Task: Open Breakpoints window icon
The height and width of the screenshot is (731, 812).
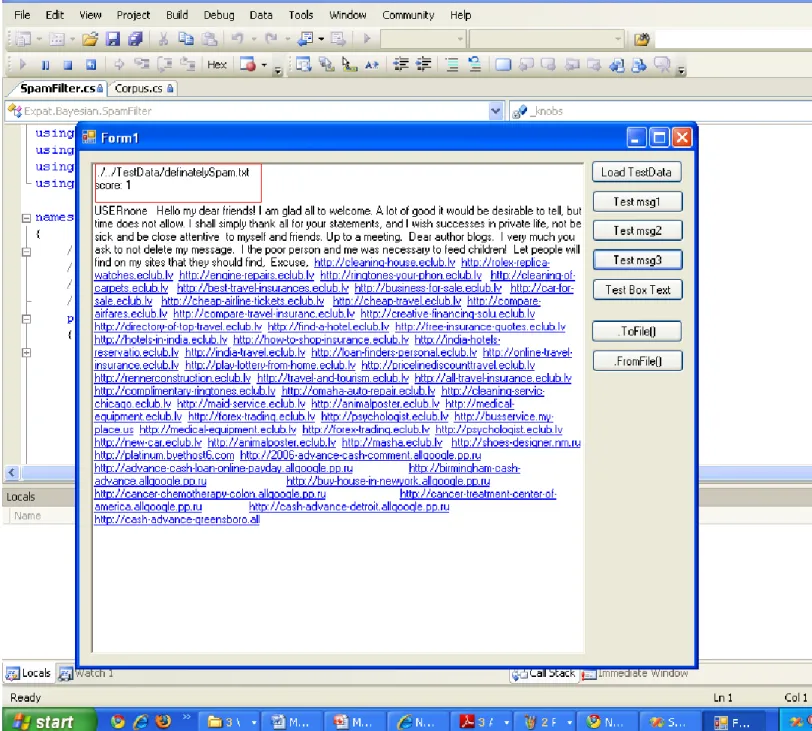Action: pyautogui.click(x=248, y=65)
